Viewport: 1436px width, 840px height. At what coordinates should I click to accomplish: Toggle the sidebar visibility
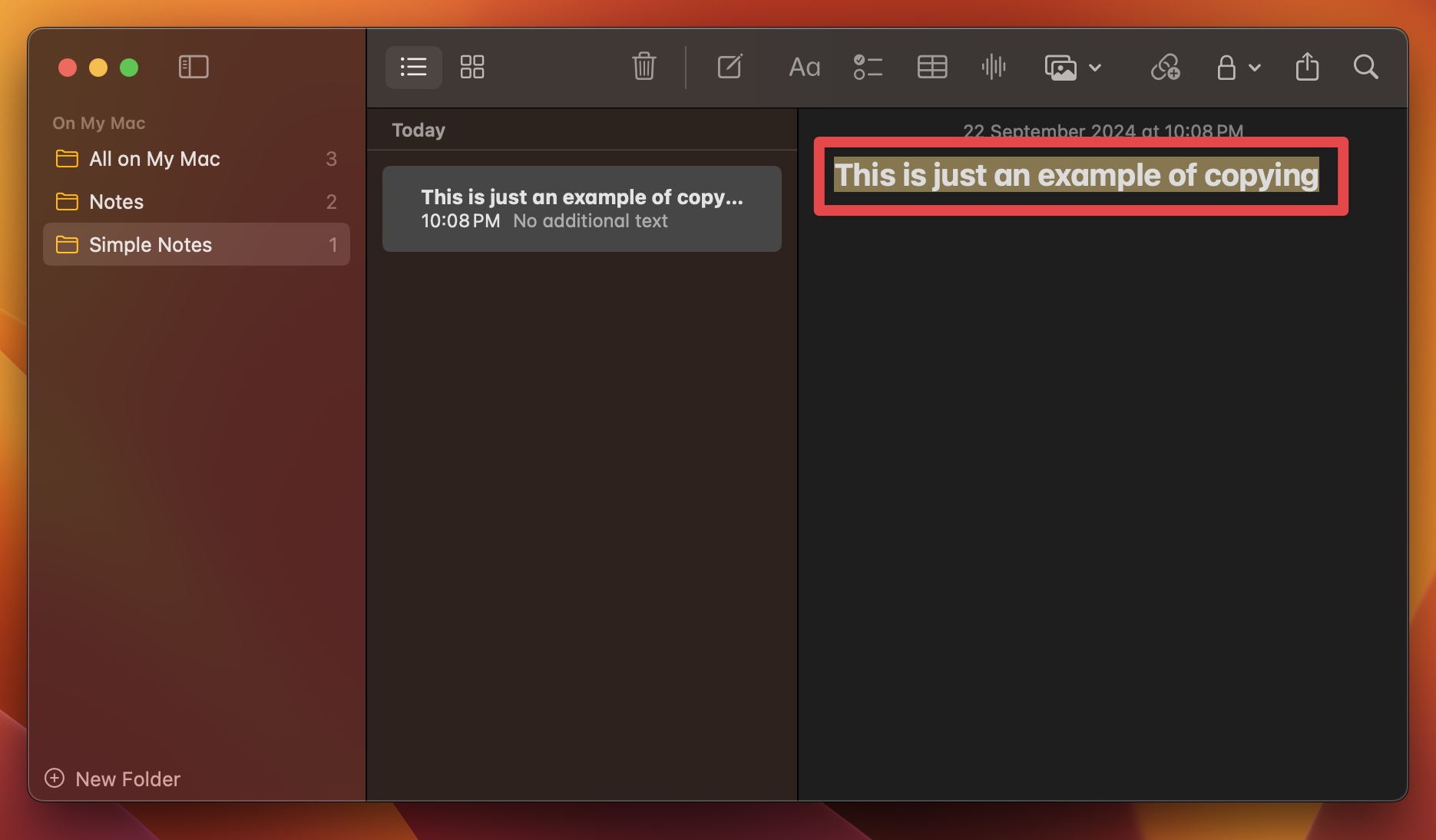pos(194,67)
